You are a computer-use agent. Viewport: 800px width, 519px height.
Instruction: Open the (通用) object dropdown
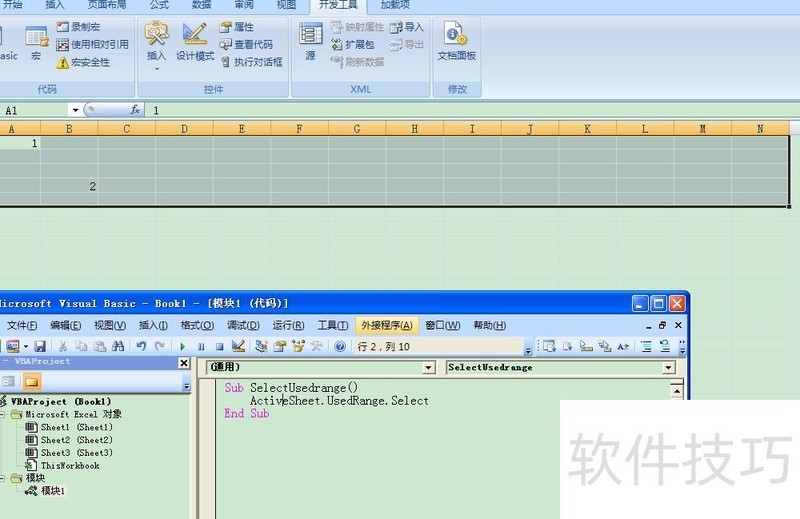tap(429, 367)
